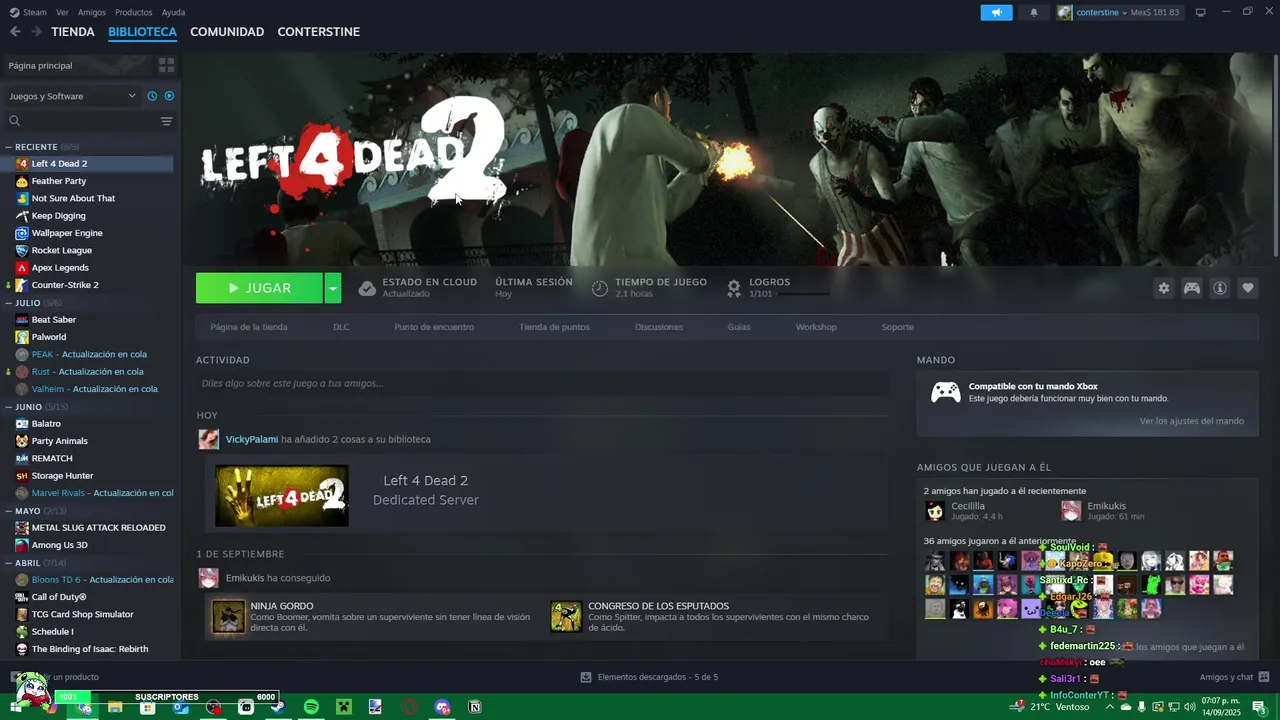Viewport: 1280px width, 720px height.
Task: Add Left 4 Dead 2 to favorites heart
Action: pos(1248,288)
